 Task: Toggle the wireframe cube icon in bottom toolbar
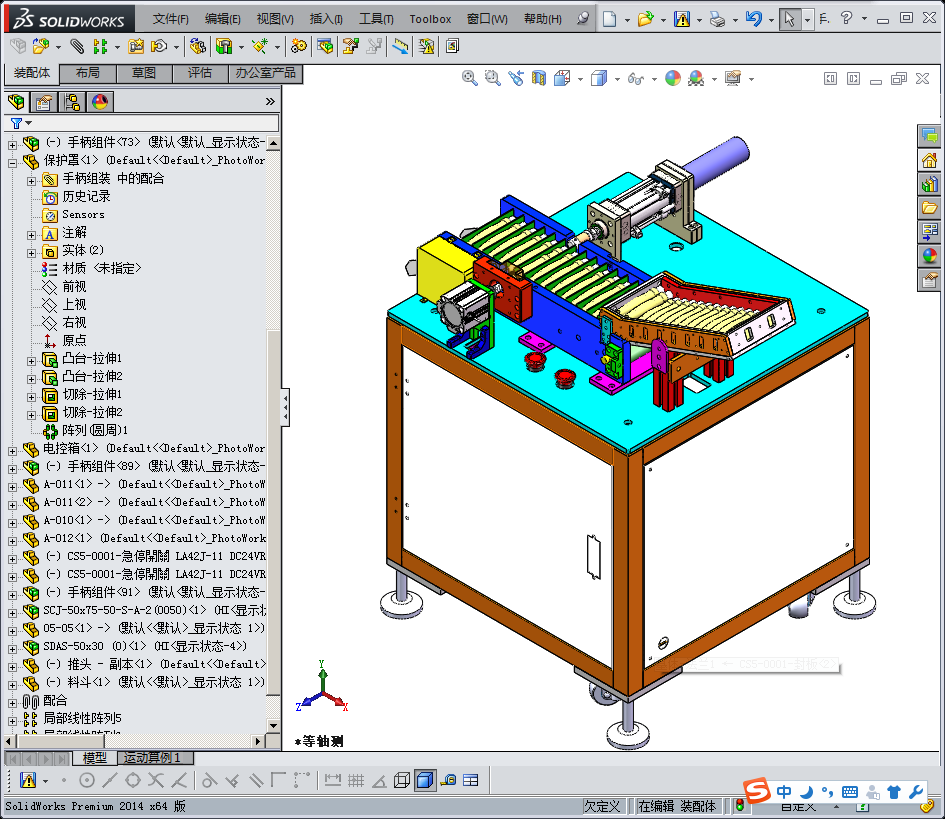point(402,780)
